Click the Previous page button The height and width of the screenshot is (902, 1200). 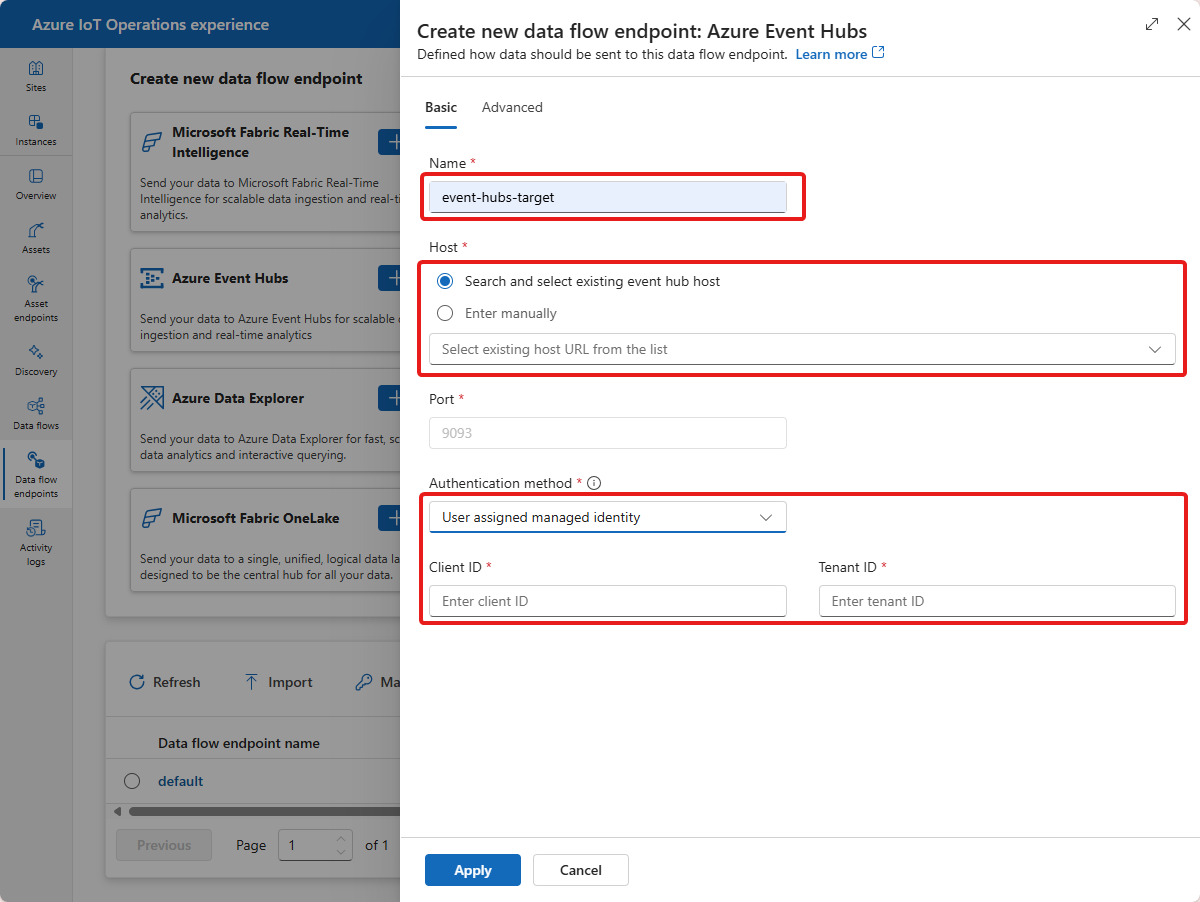164,845
